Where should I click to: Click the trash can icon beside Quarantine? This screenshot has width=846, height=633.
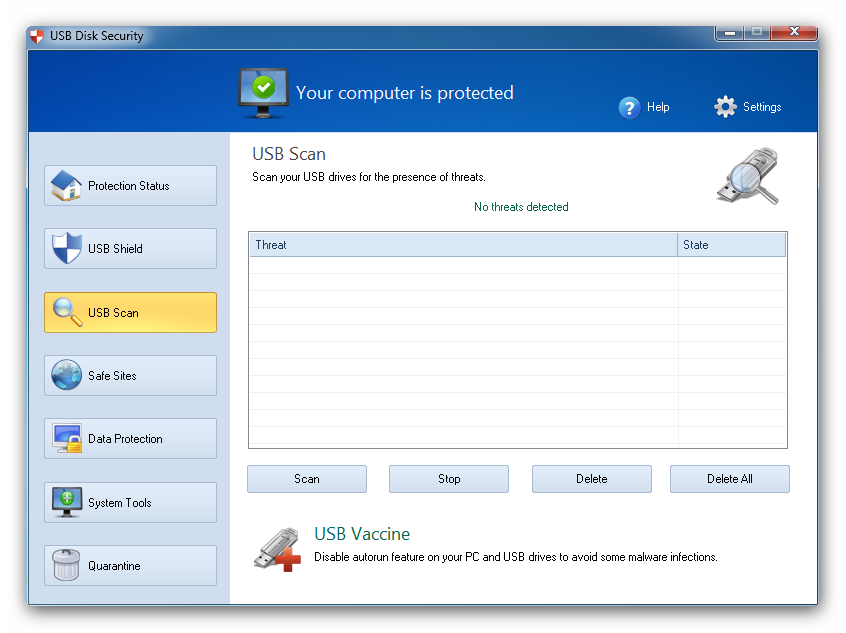[66, 564]
